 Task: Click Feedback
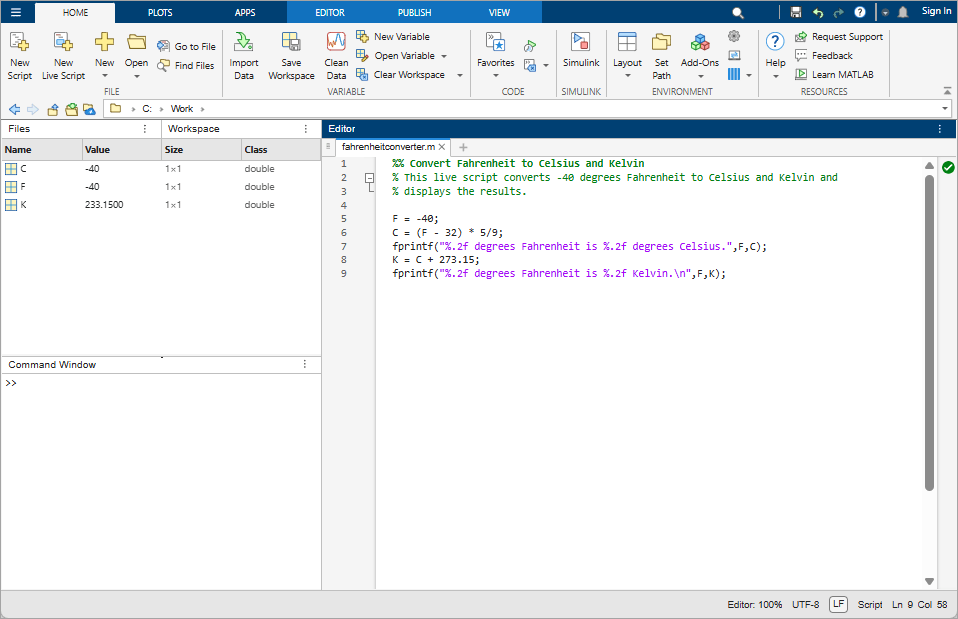(824, 56)
